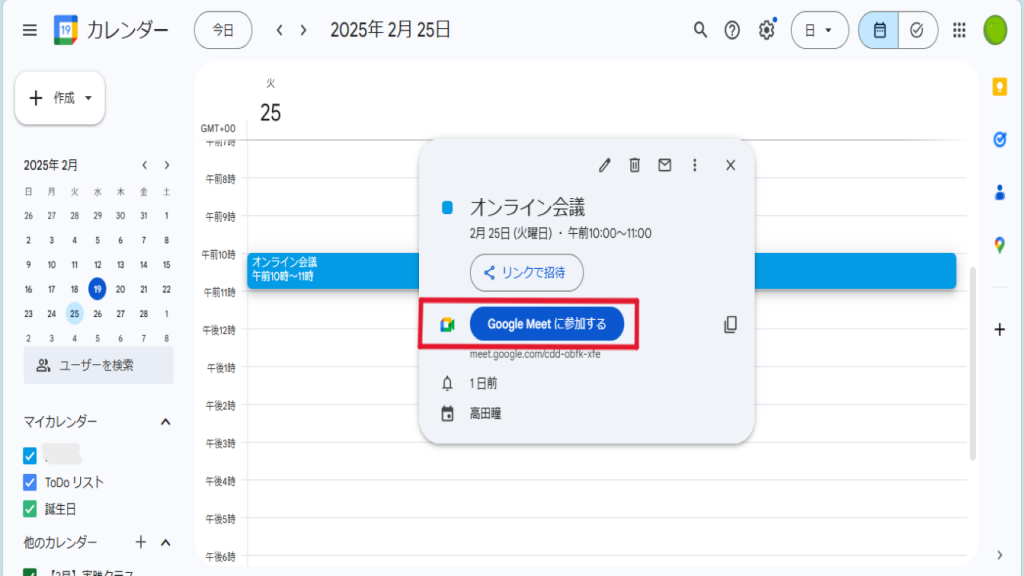The image size is (1024, 576).
Task: Close the event details popup
Action: point(731,165)
